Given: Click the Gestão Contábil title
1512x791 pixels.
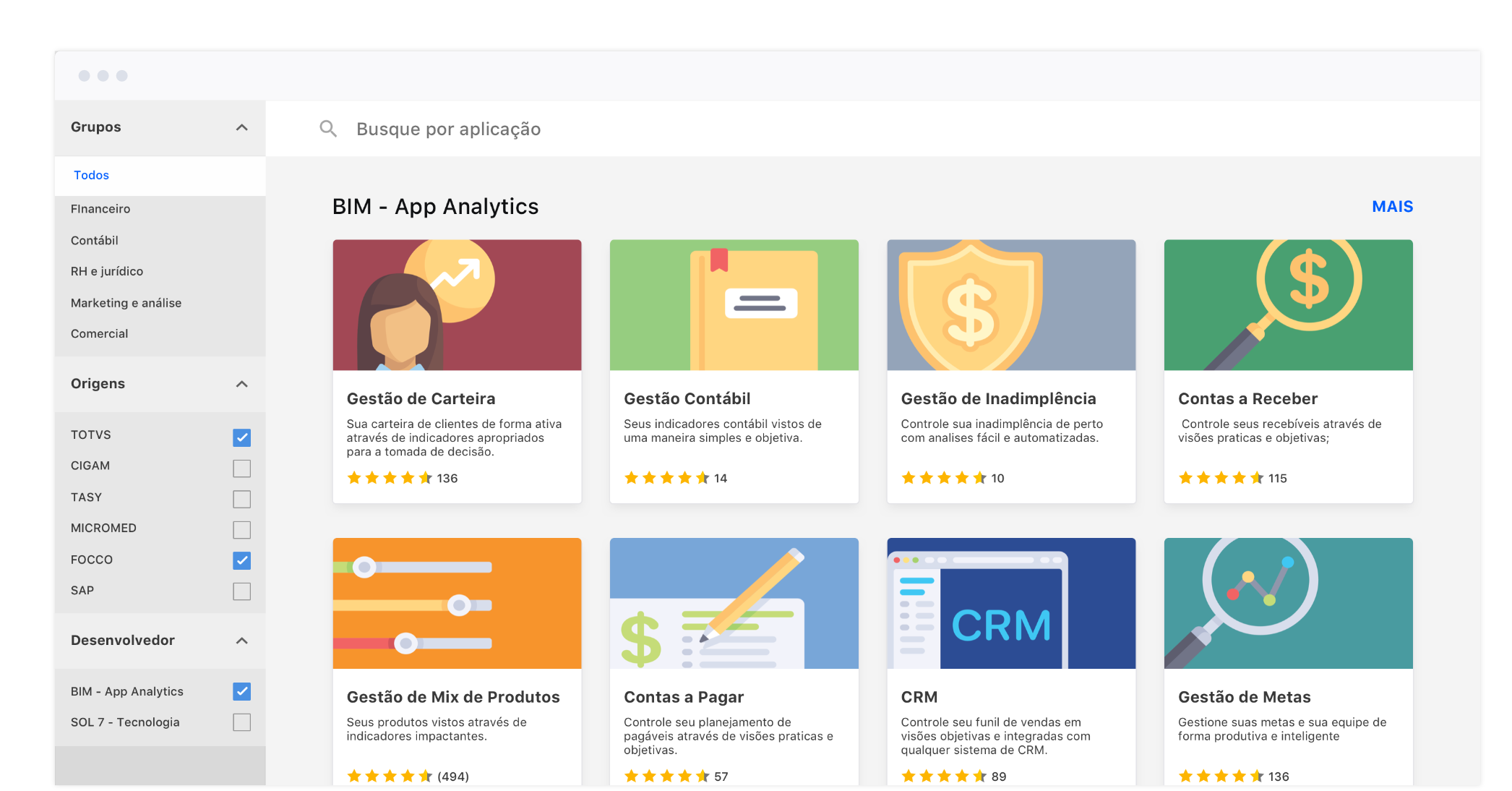Looking at the screenshot, I should click(687, 398).
